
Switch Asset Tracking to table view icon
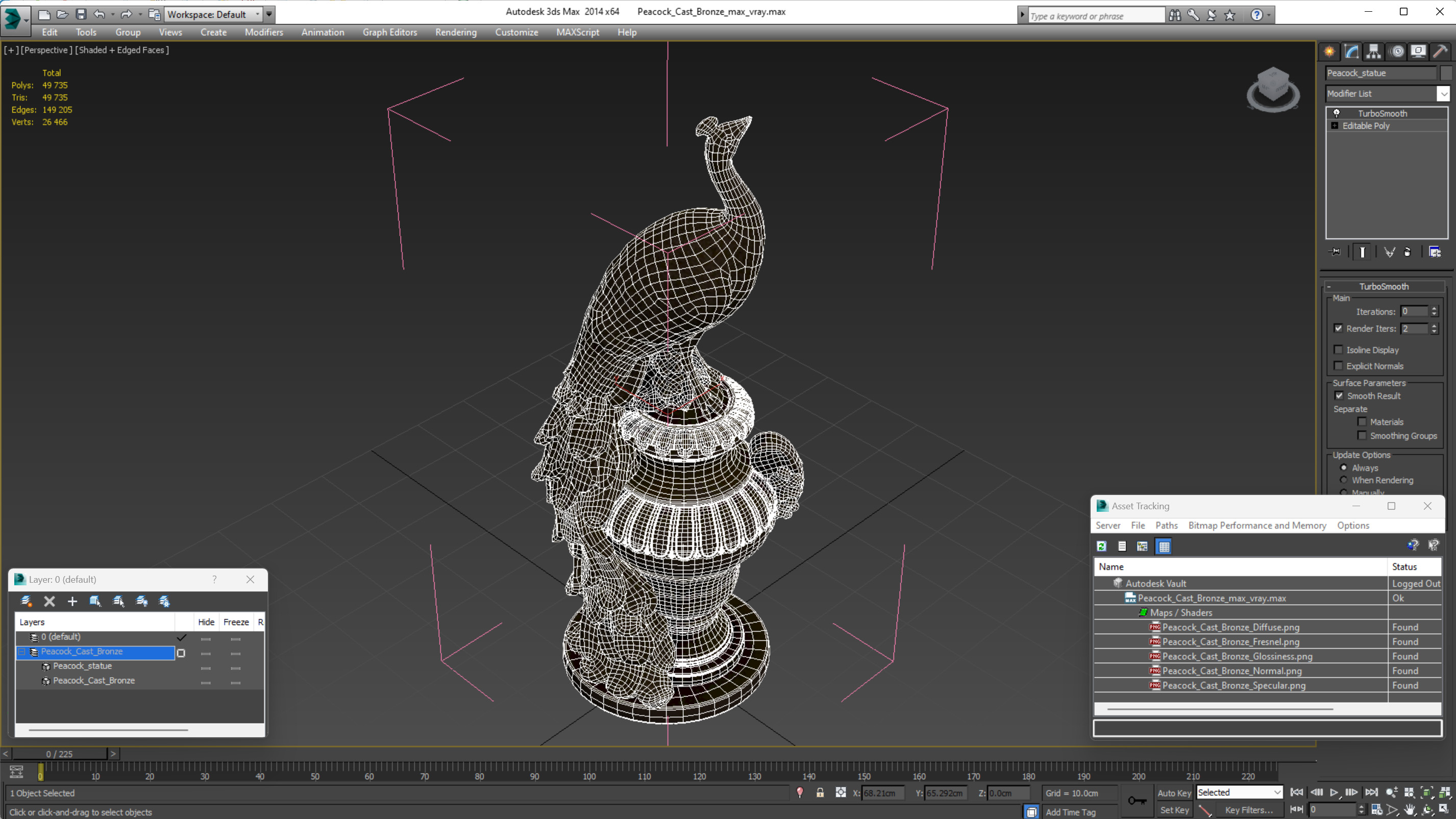(1164, 546)
